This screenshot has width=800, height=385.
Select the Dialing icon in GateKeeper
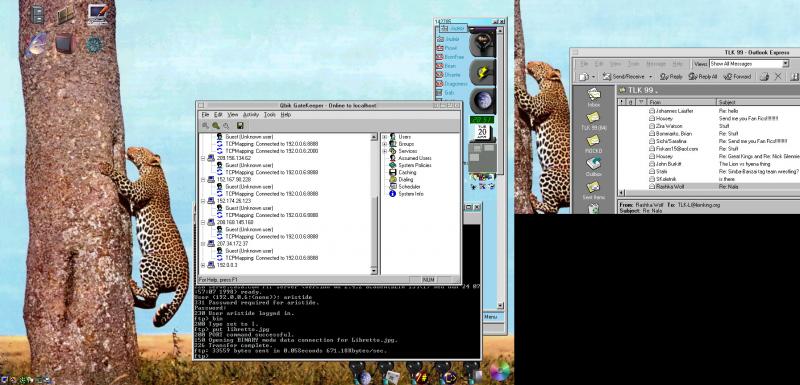click(393, 180)
